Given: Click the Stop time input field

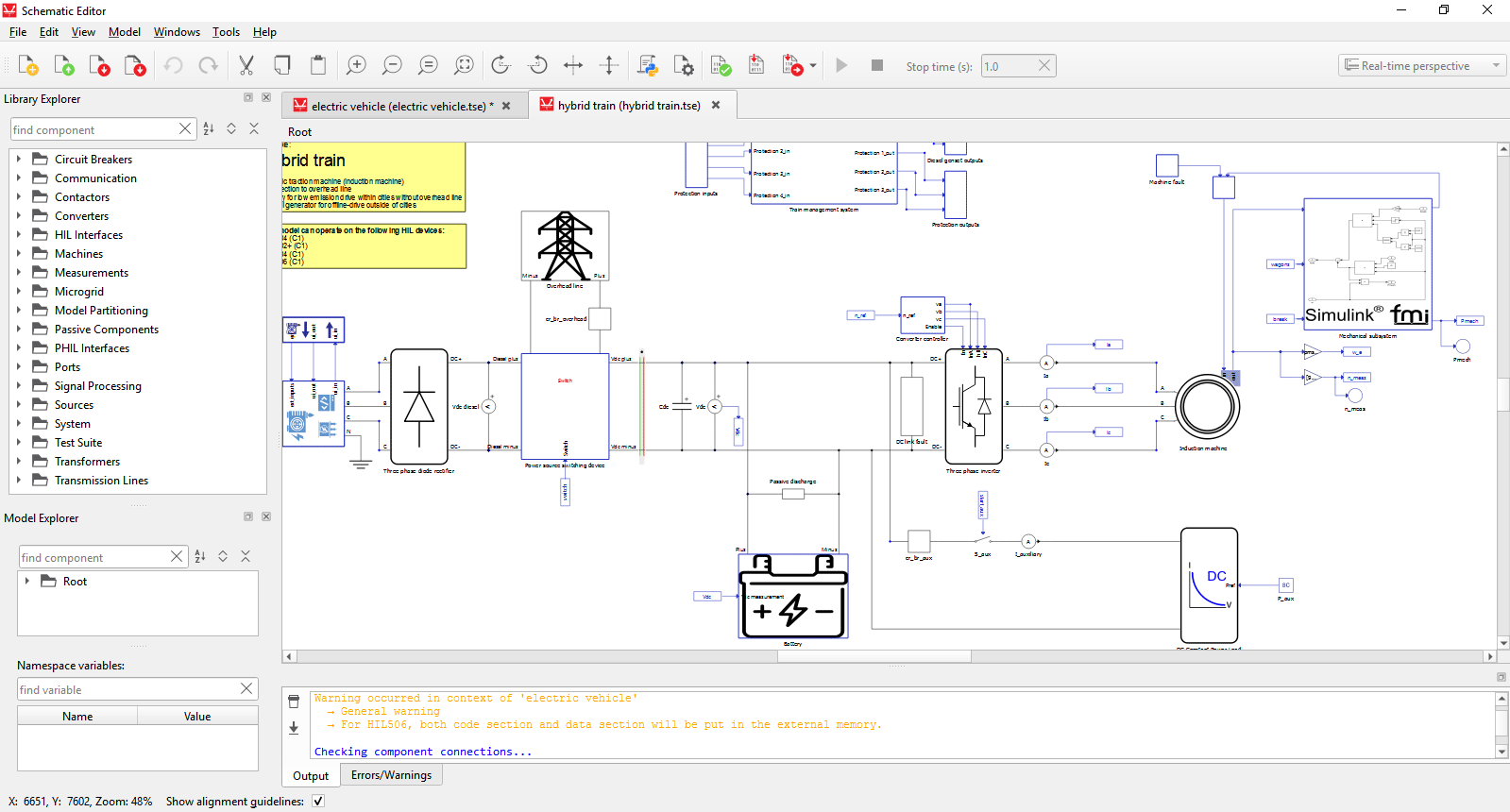Looking at the screenshot, I should coord(1008,66).
